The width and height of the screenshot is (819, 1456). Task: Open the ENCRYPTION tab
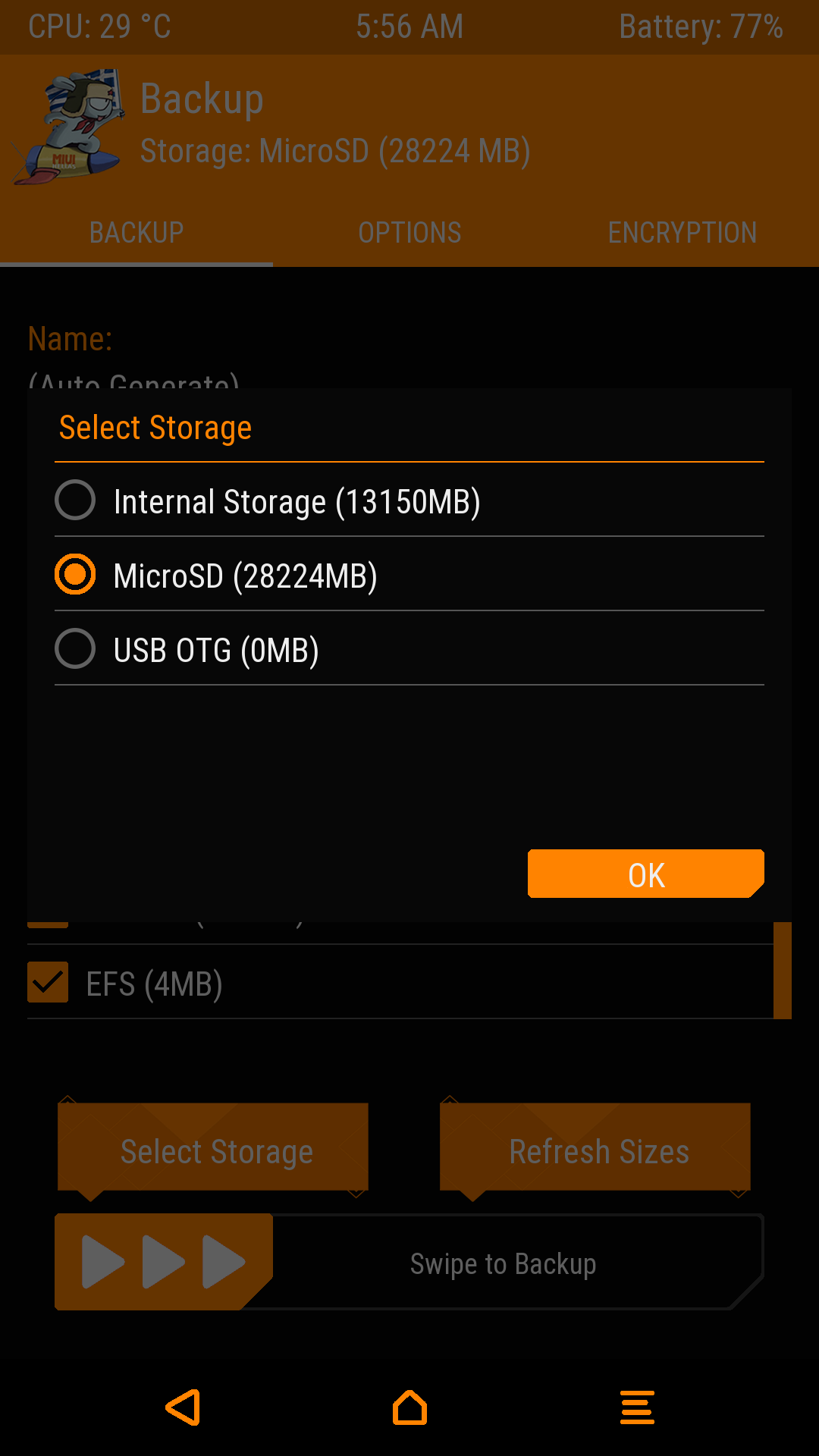[682, 233]
